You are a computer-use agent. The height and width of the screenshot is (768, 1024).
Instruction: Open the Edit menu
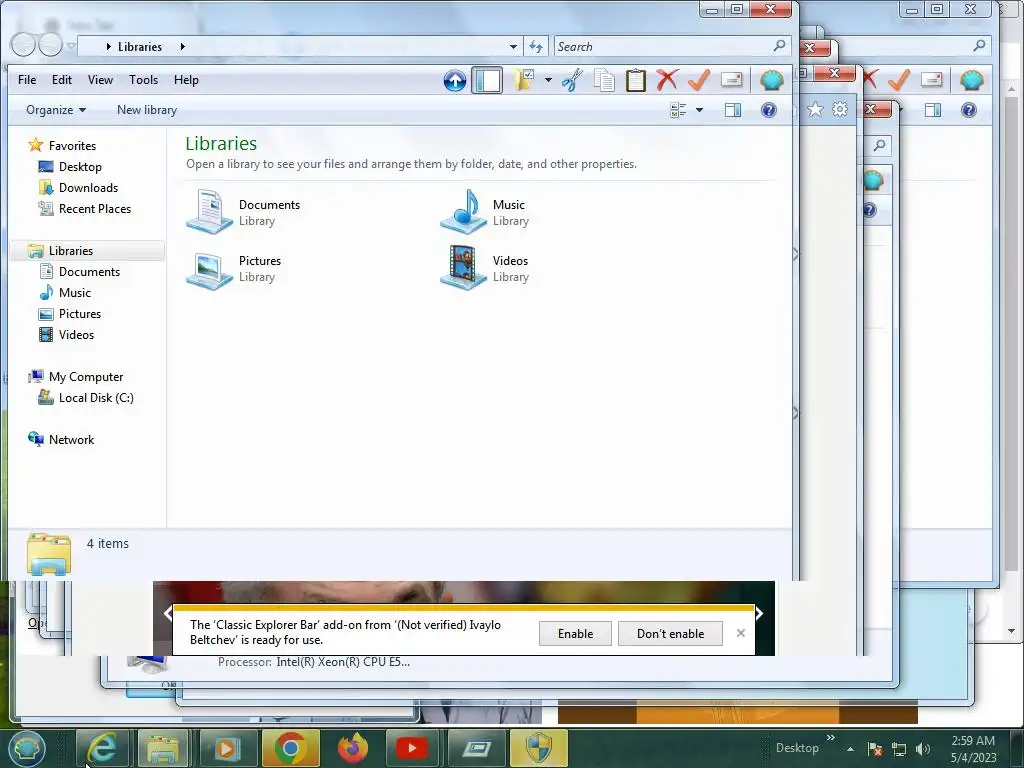tap(61, 80)
